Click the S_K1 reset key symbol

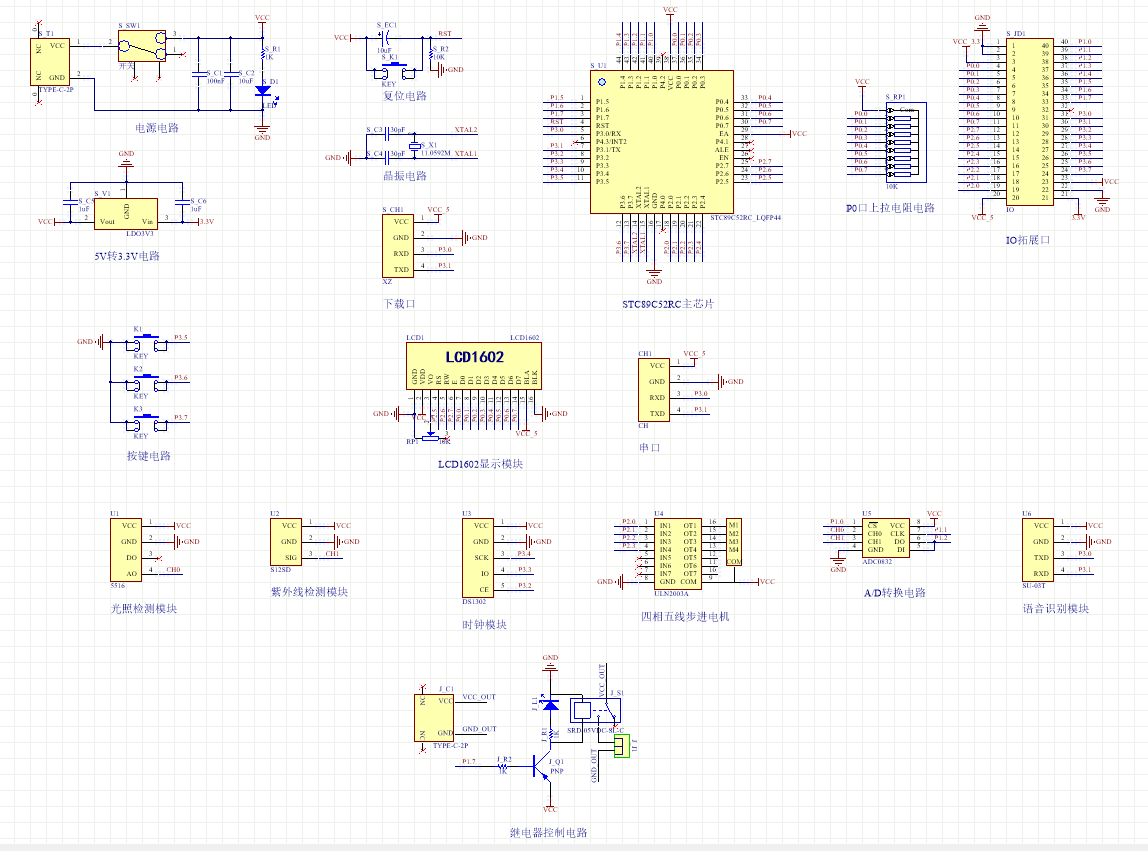pyautogui.click(x=396, y=71)
